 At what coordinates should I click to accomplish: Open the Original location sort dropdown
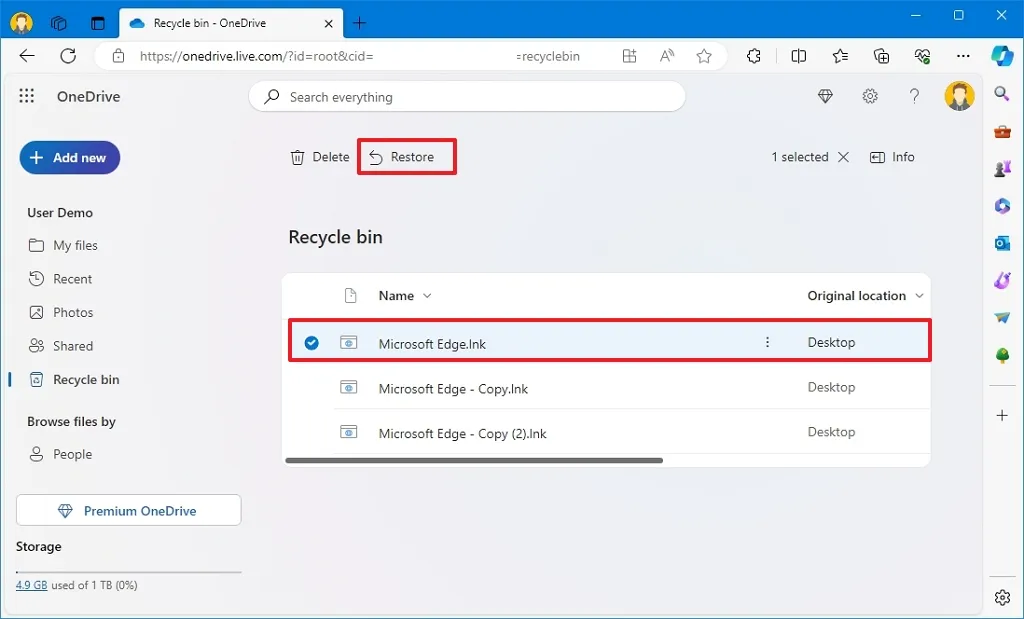pyautogui.click(x=919, y=295)
